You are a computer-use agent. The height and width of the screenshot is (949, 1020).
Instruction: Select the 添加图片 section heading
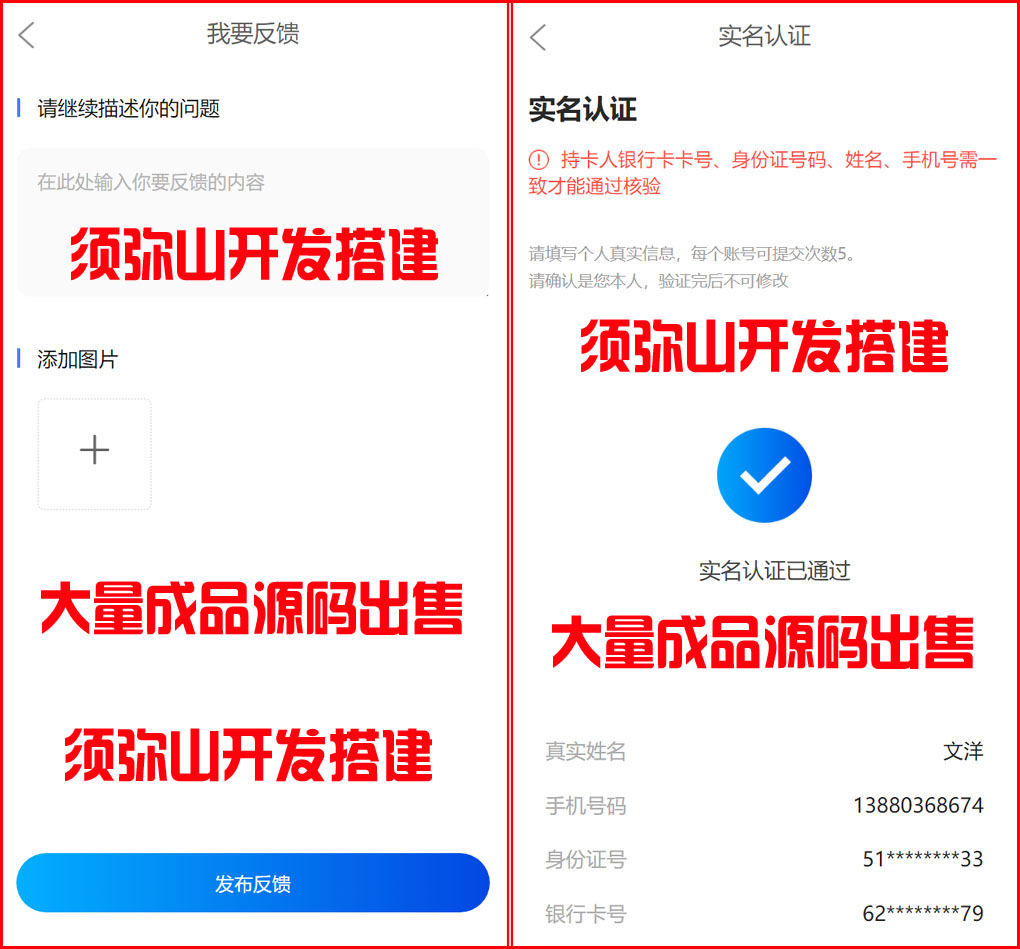click(x=77, y=359)
